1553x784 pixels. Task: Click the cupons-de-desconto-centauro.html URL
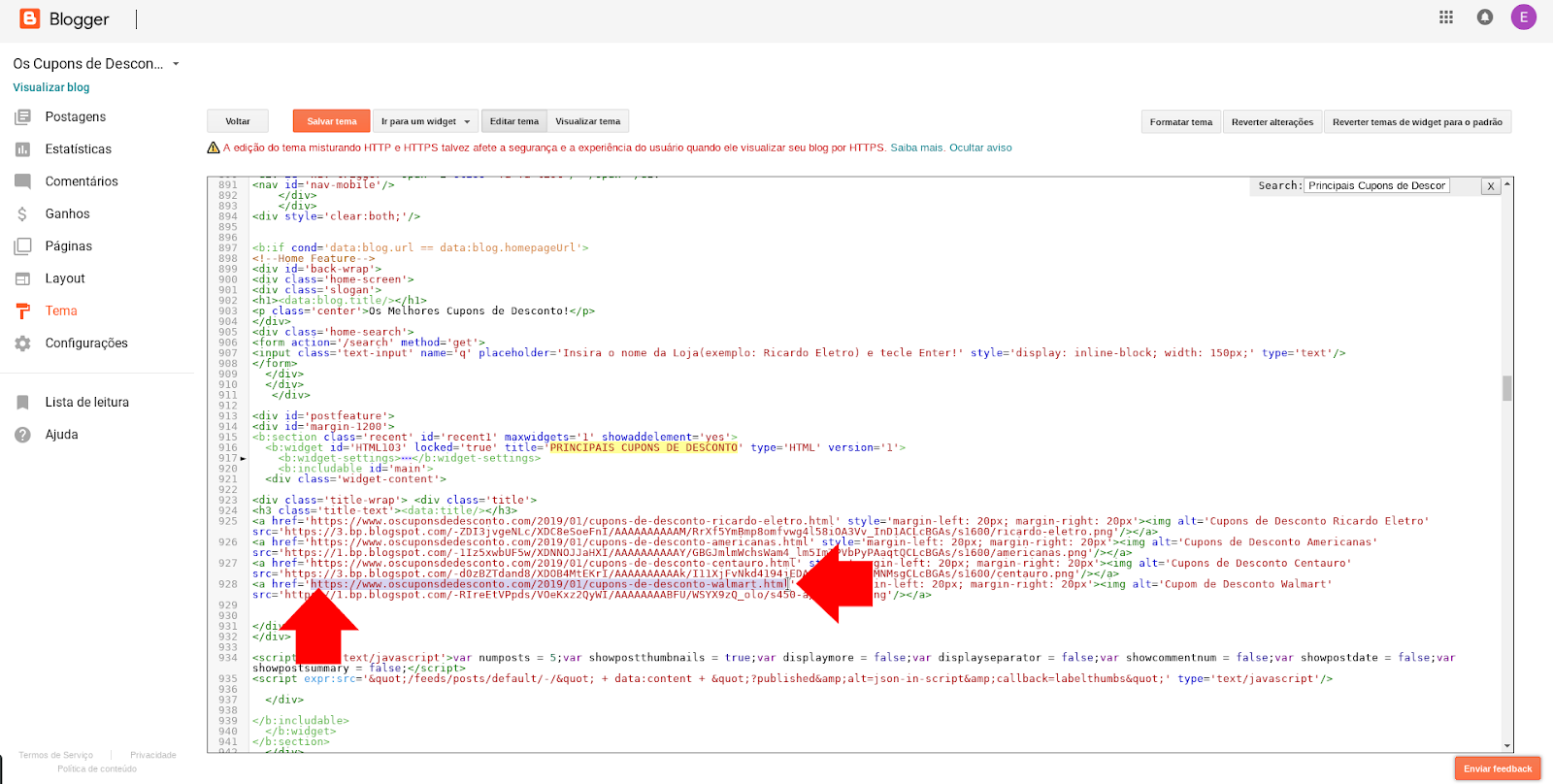pos(553,563)
